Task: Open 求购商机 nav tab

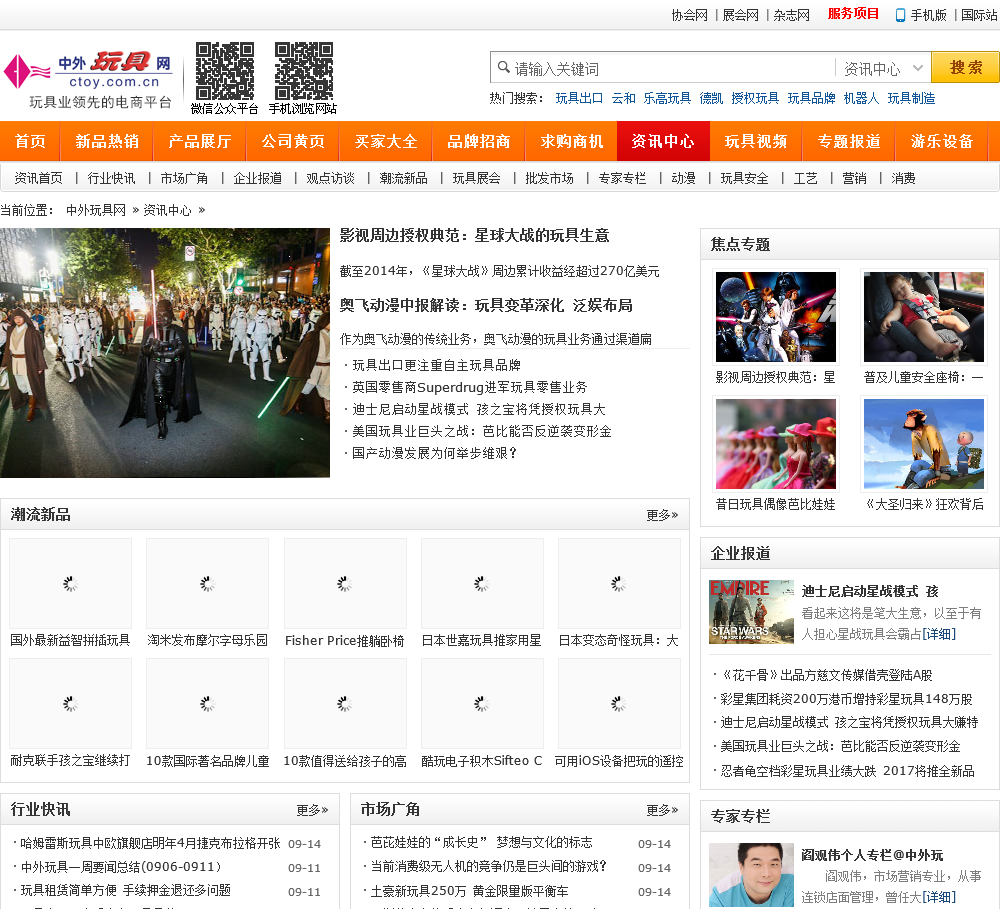Action: [571, 141]
